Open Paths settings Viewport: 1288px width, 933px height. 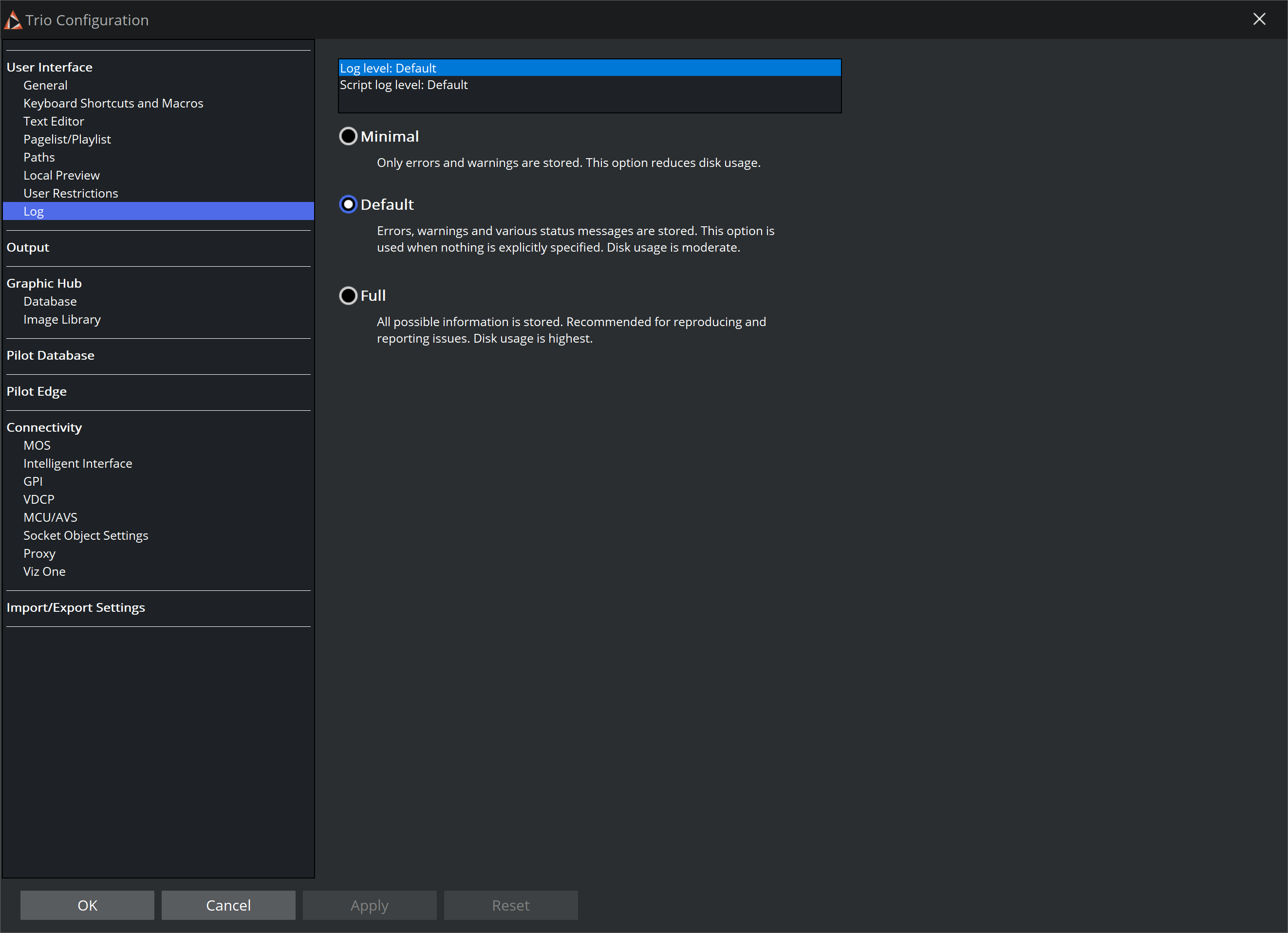point(39,157)
